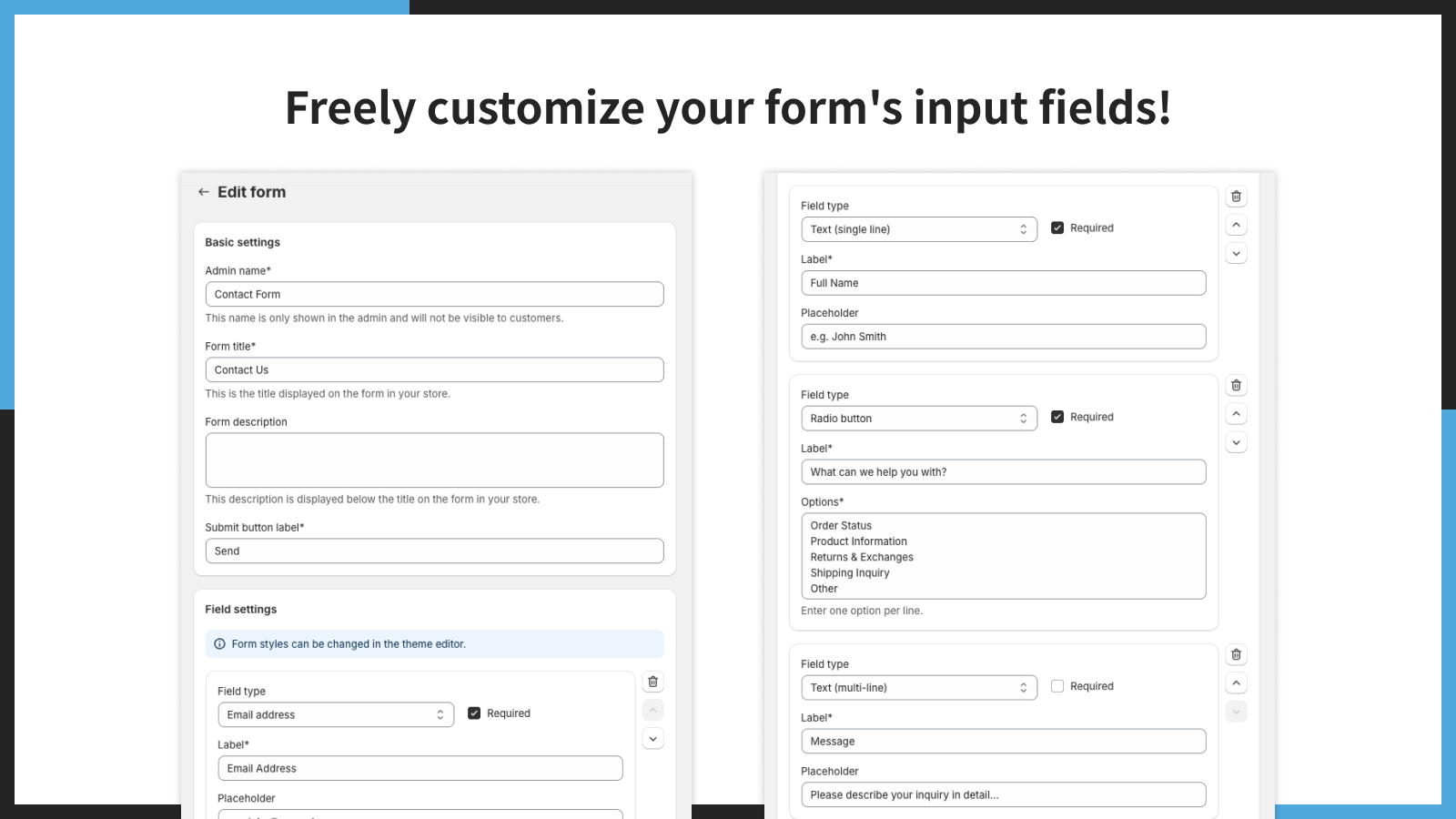Uncheck Required for the Email address field
The height and width of the screenshot is (819, 1456).
(474, 713)
